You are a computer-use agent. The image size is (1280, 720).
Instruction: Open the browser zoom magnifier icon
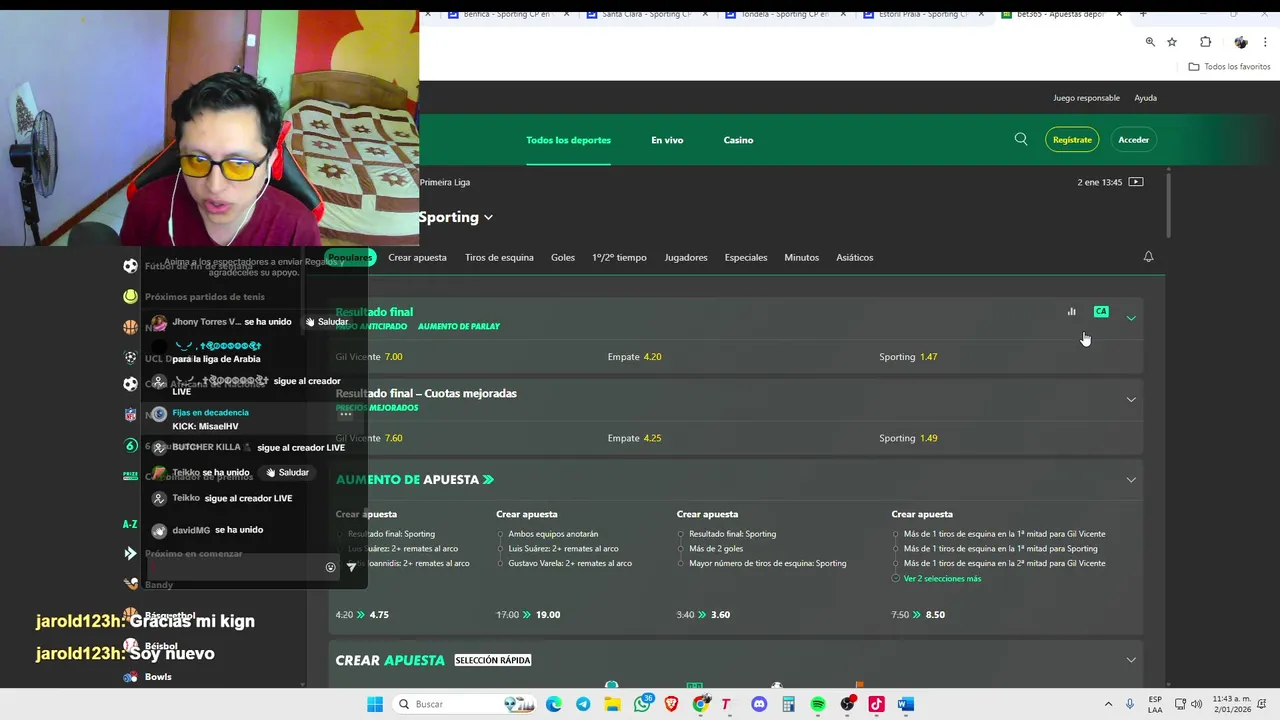[x=1150, y=42]
